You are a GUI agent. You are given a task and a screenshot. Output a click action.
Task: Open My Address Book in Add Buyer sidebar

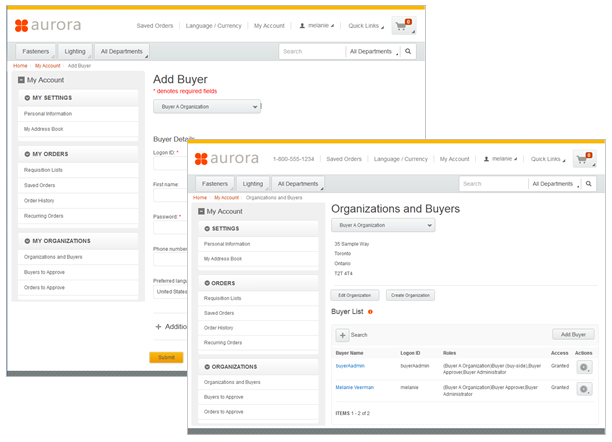tap(78, 129)
